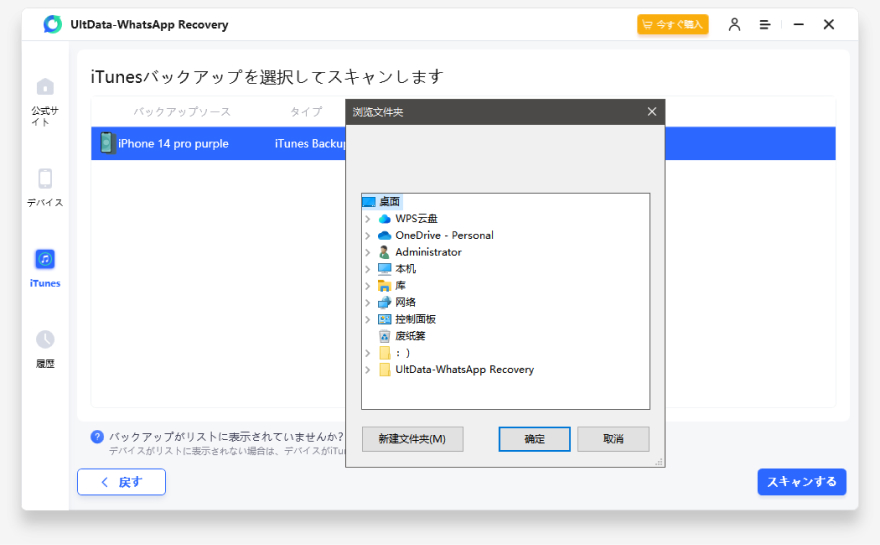Expand the Administrator tree node
Screen dimensions: 880x545
[368, 252]
